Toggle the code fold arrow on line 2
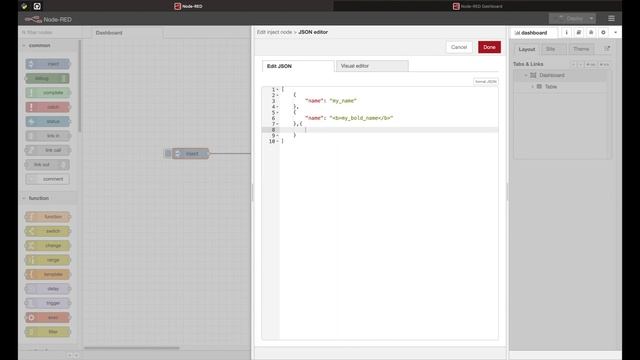 (278, 96)
